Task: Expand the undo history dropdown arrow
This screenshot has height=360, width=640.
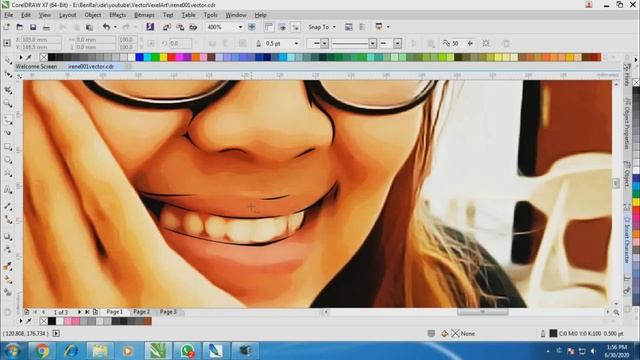Action: 116,27
